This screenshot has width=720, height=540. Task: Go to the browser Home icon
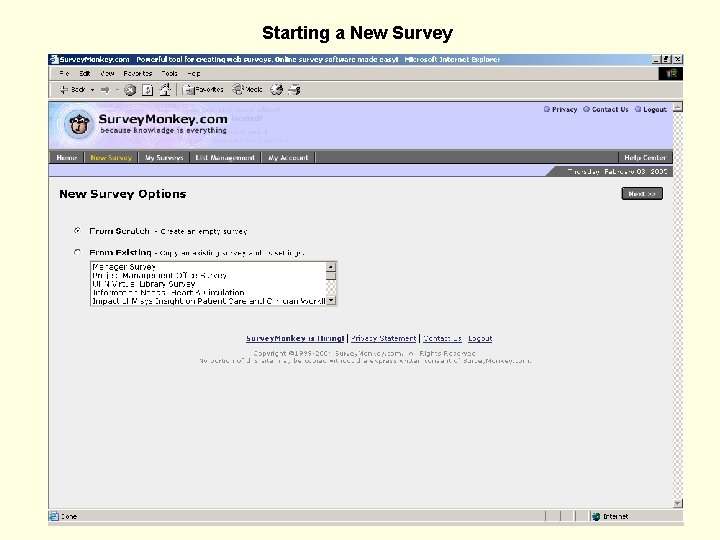[x=165, y=90]
